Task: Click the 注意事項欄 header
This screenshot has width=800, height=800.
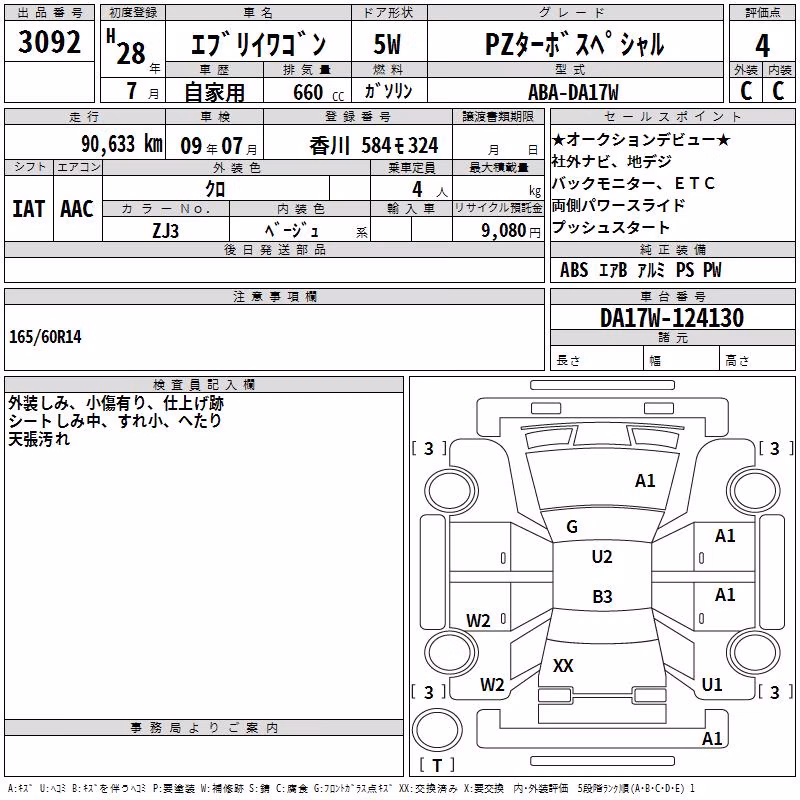Action: coord(274,296)
